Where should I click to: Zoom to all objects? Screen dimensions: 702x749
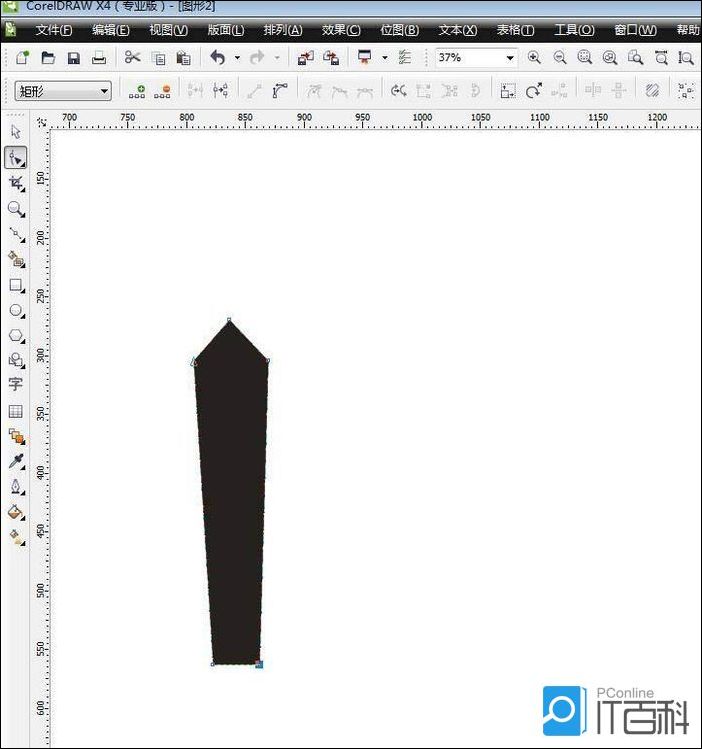(x=610, y=58)
